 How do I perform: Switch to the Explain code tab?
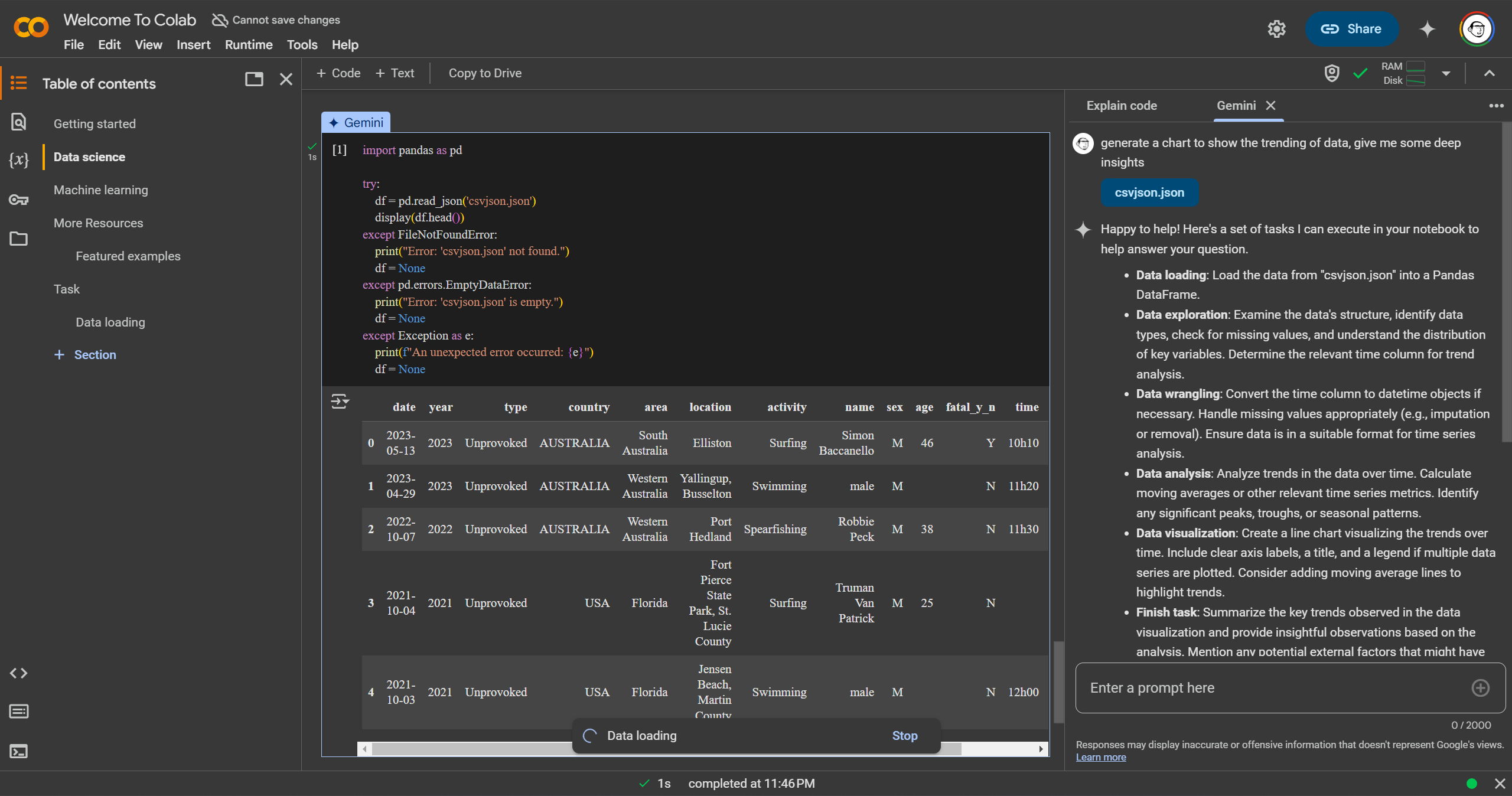point(1122,106)
